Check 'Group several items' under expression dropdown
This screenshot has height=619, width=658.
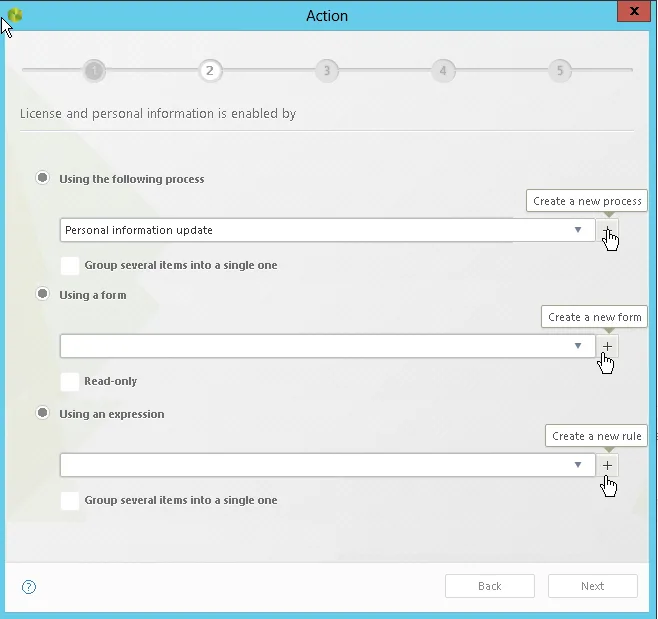tap(70, 500)
